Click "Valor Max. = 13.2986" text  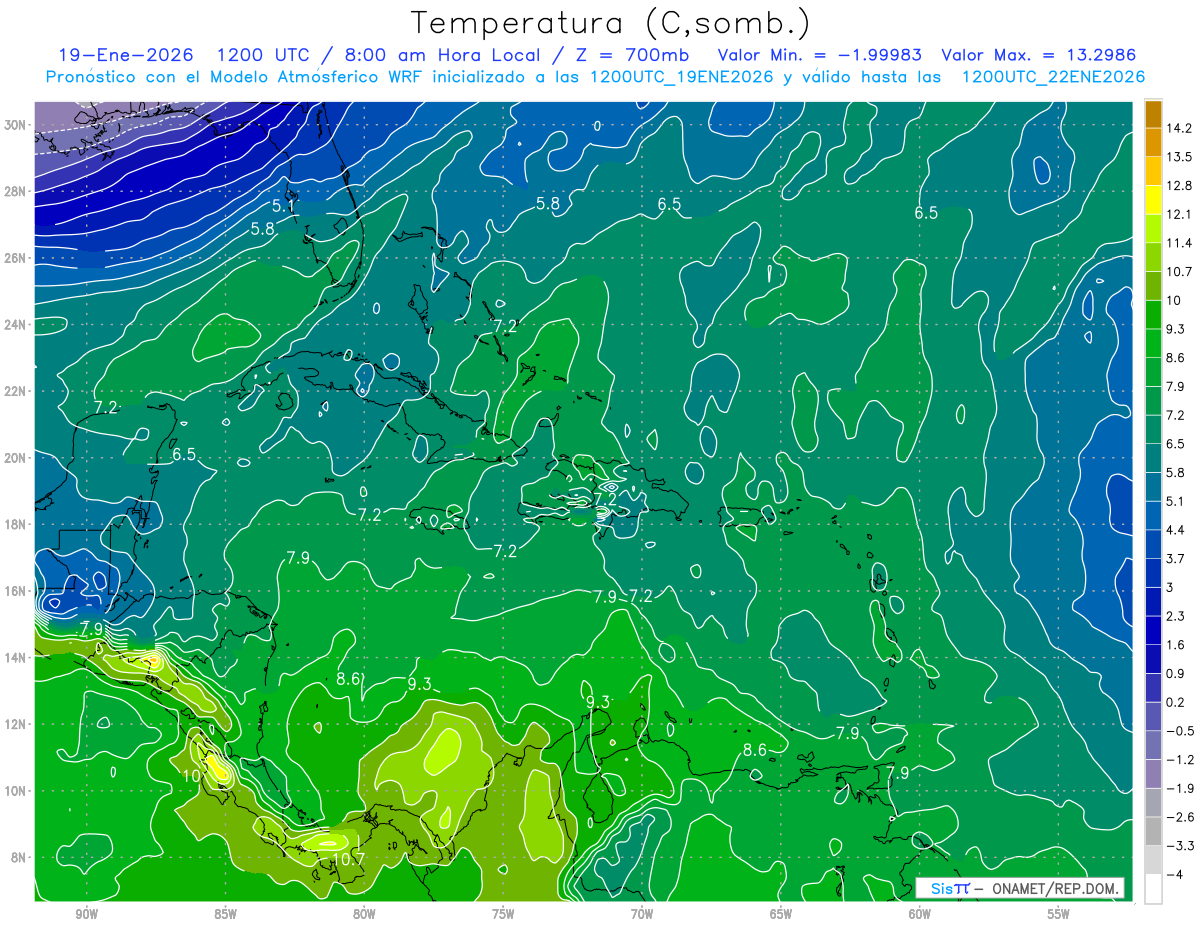click(x=1039, y=54)
